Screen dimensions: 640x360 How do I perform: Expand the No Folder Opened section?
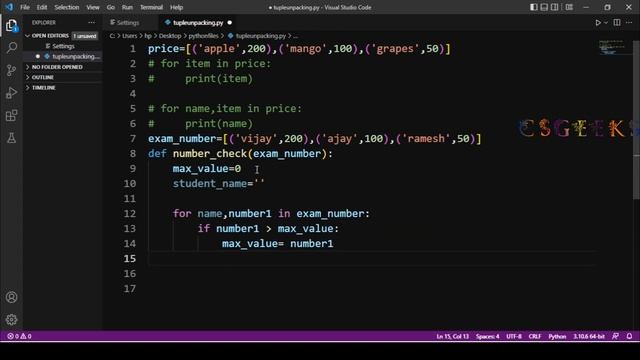coord(62,67)
